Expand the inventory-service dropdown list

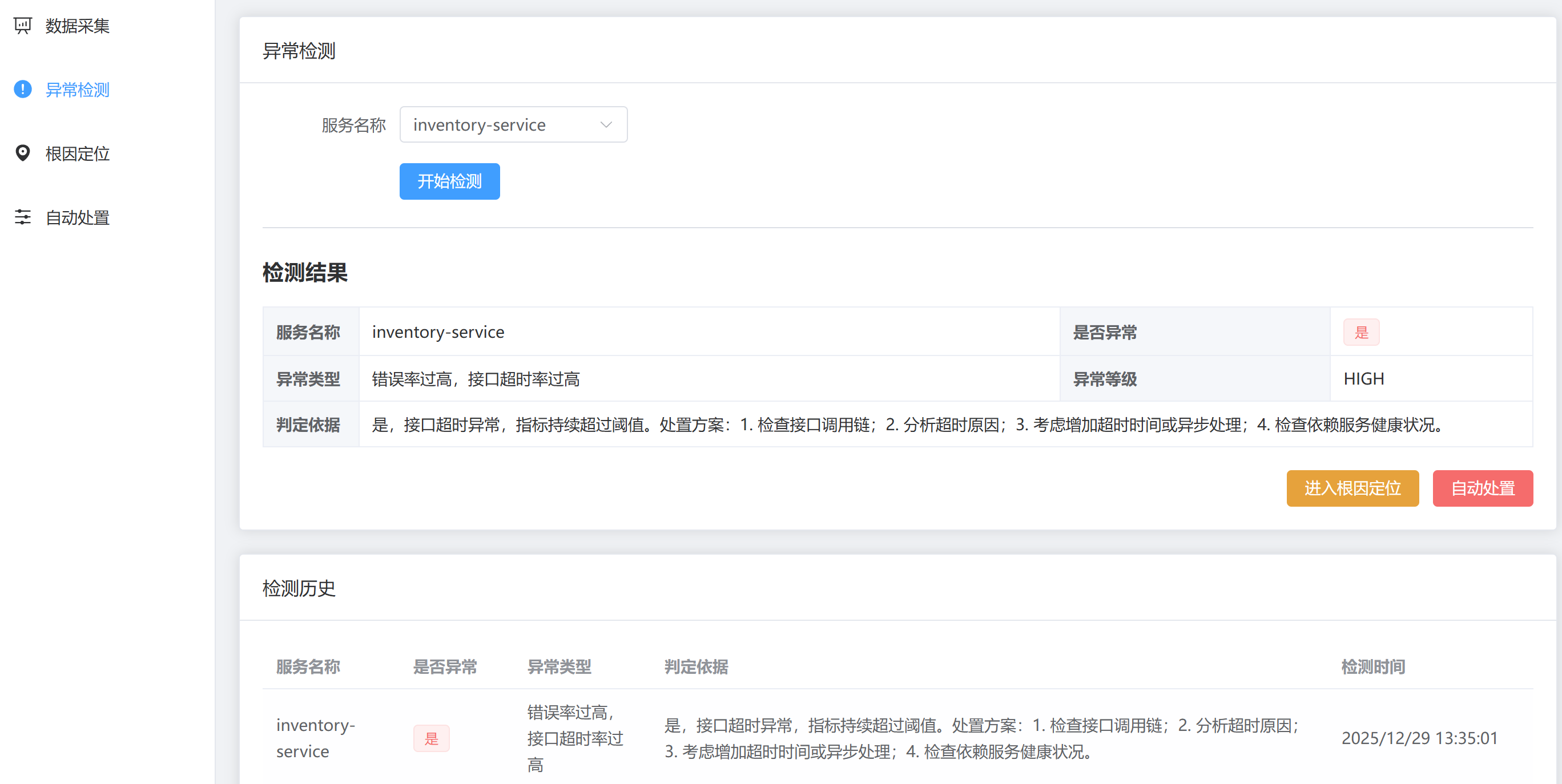(x=513, y=124)
